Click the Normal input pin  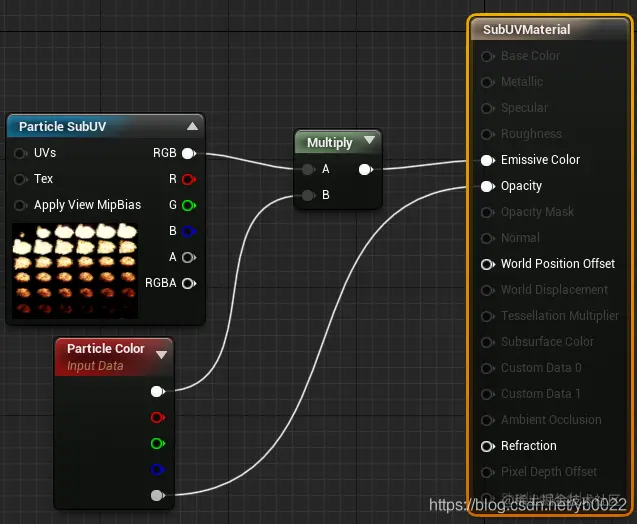(488, 238)
